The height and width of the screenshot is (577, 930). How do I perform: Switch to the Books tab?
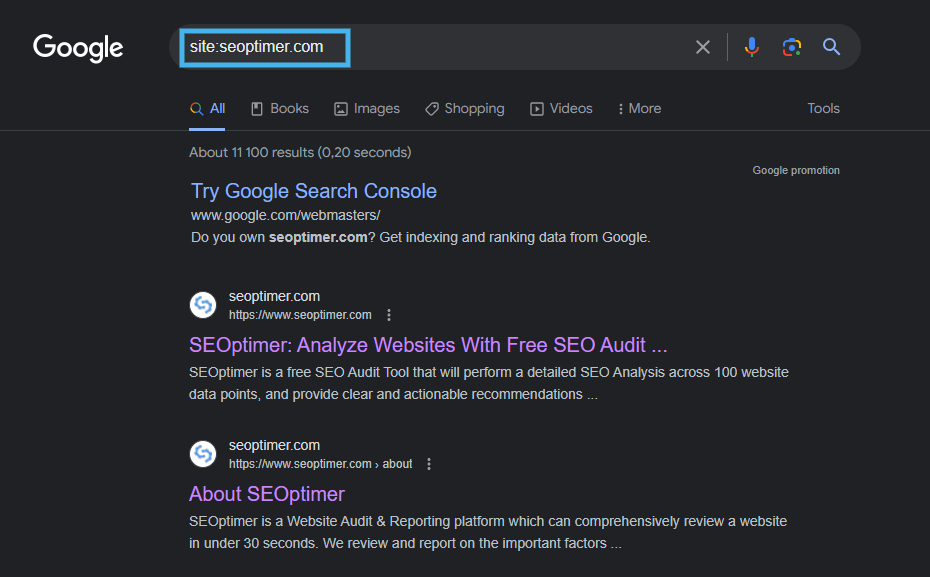280,109
